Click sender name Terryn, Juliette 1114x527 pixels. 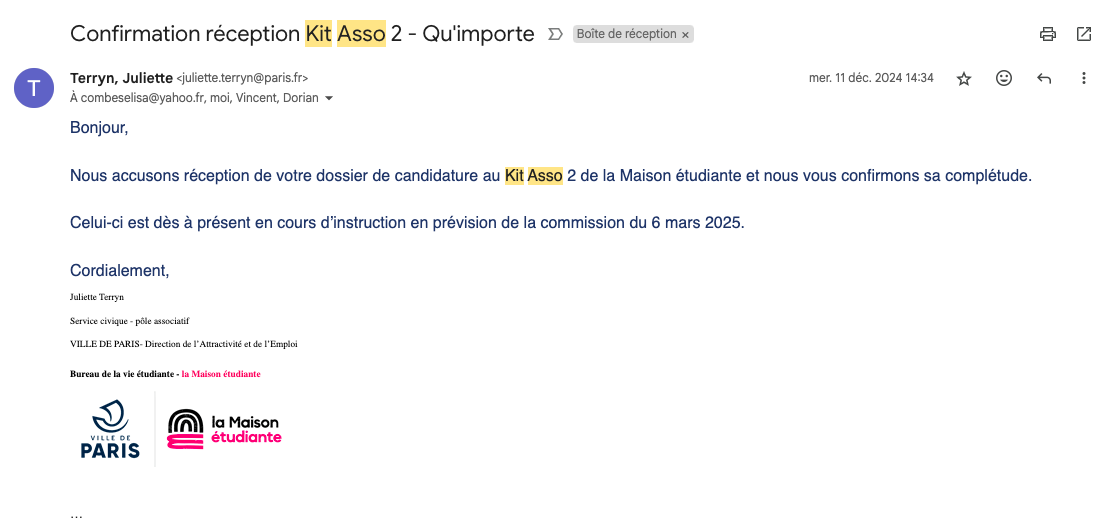(121, 77)
